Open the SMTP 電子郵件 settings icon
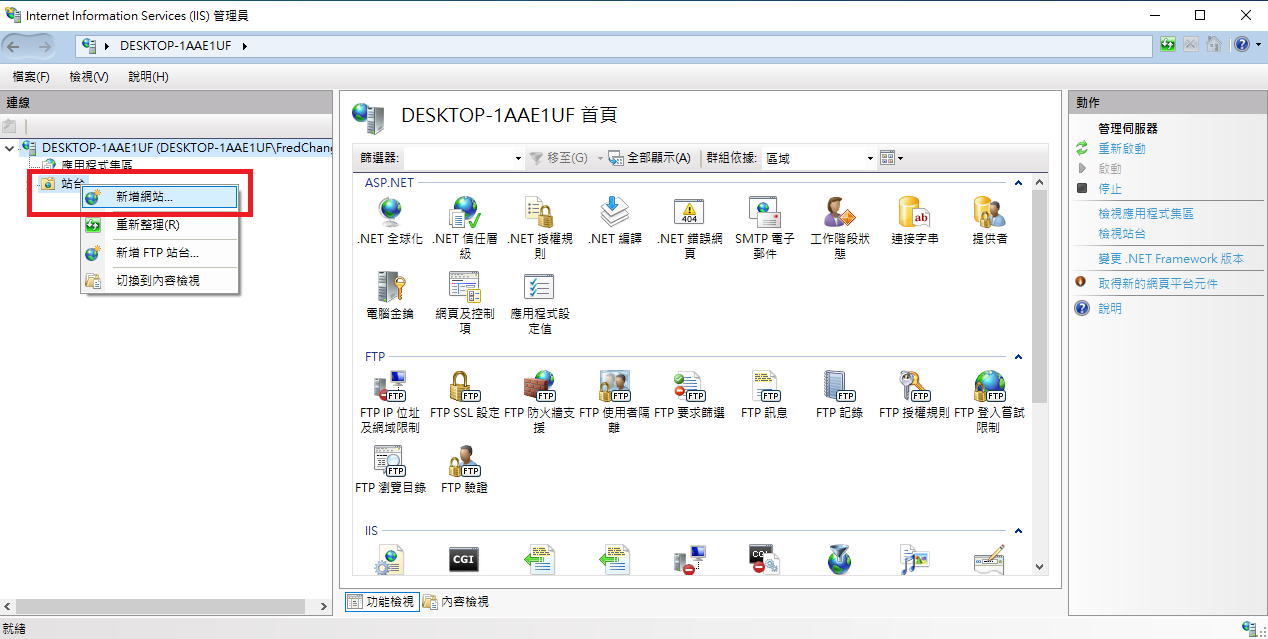This screenshot has width=1268, height=639. [x=764, y=212]
